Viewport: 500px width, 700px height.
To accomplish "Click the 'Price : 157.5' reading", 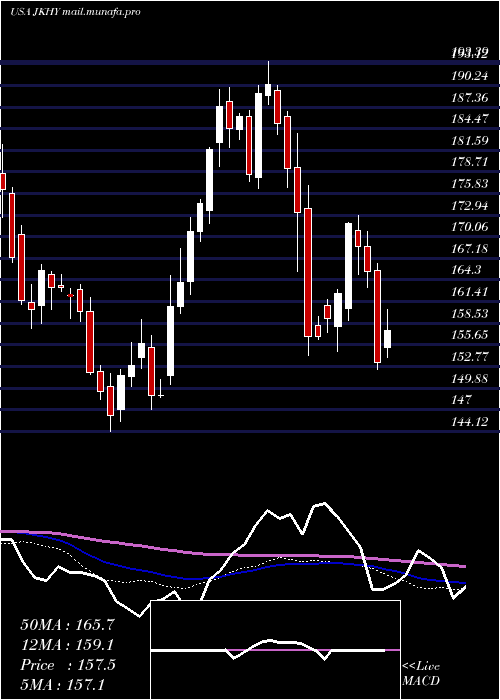I will tap(68, 665).
